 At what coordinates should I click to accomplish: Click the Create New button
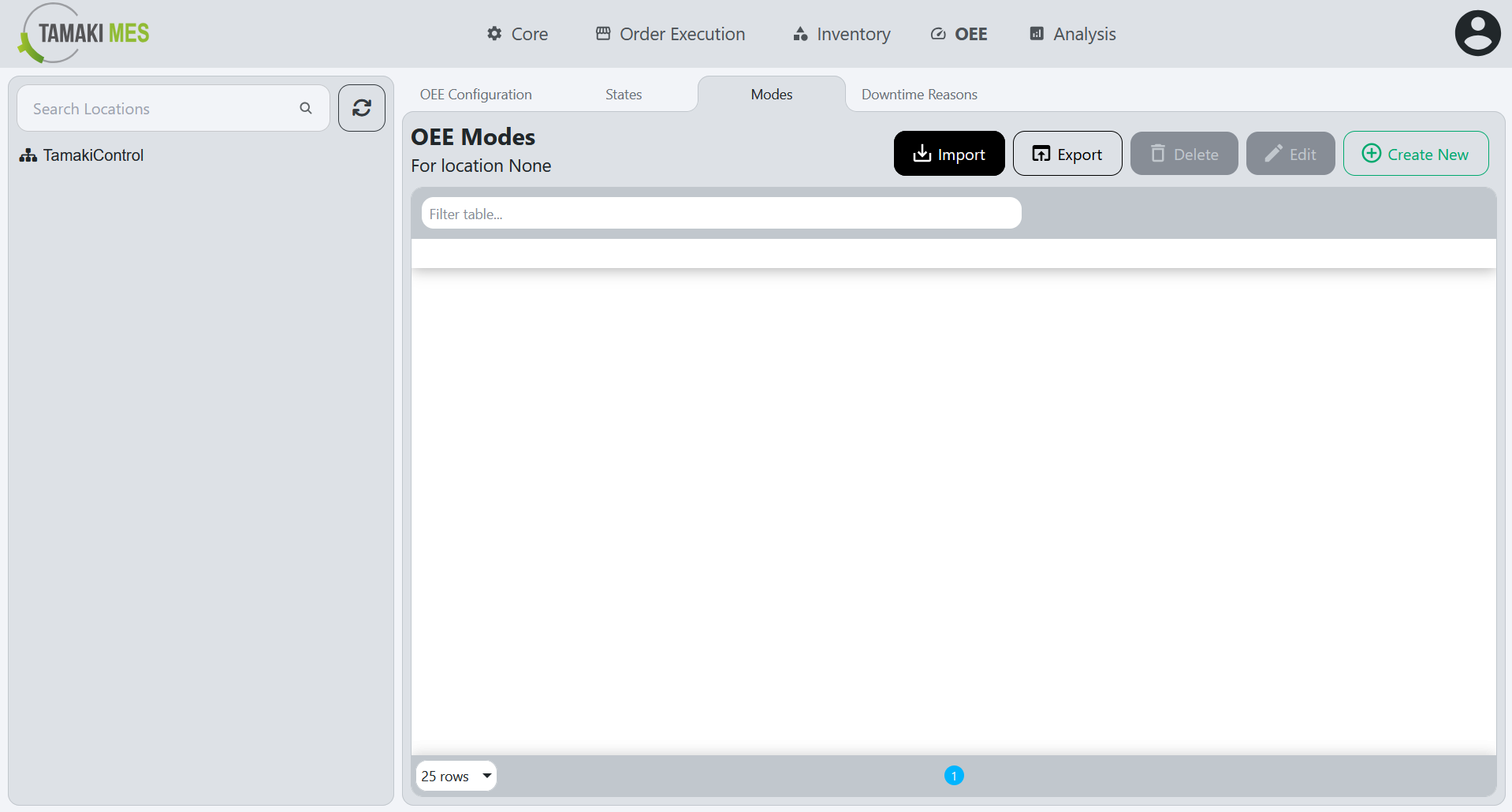click(1415, 153)
